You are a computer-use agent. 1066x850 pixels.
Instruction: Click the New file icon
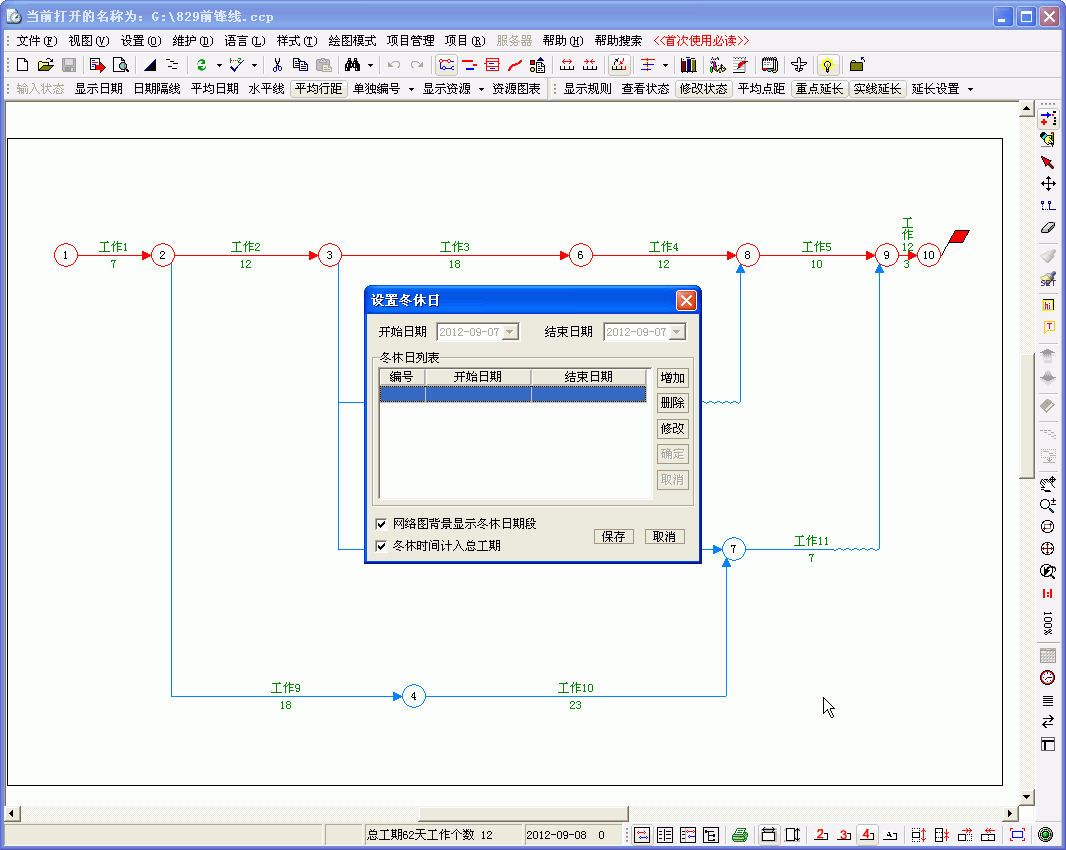22,65
